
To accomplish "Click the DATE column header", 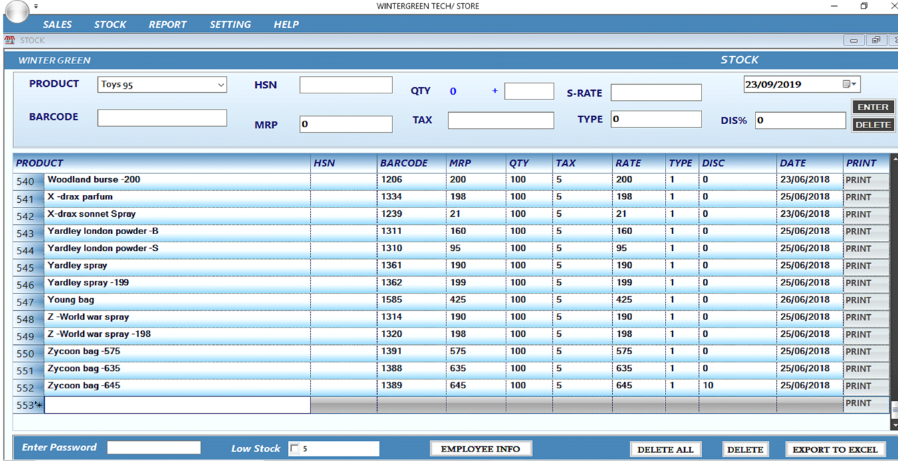I will click(x=809, y=163).
